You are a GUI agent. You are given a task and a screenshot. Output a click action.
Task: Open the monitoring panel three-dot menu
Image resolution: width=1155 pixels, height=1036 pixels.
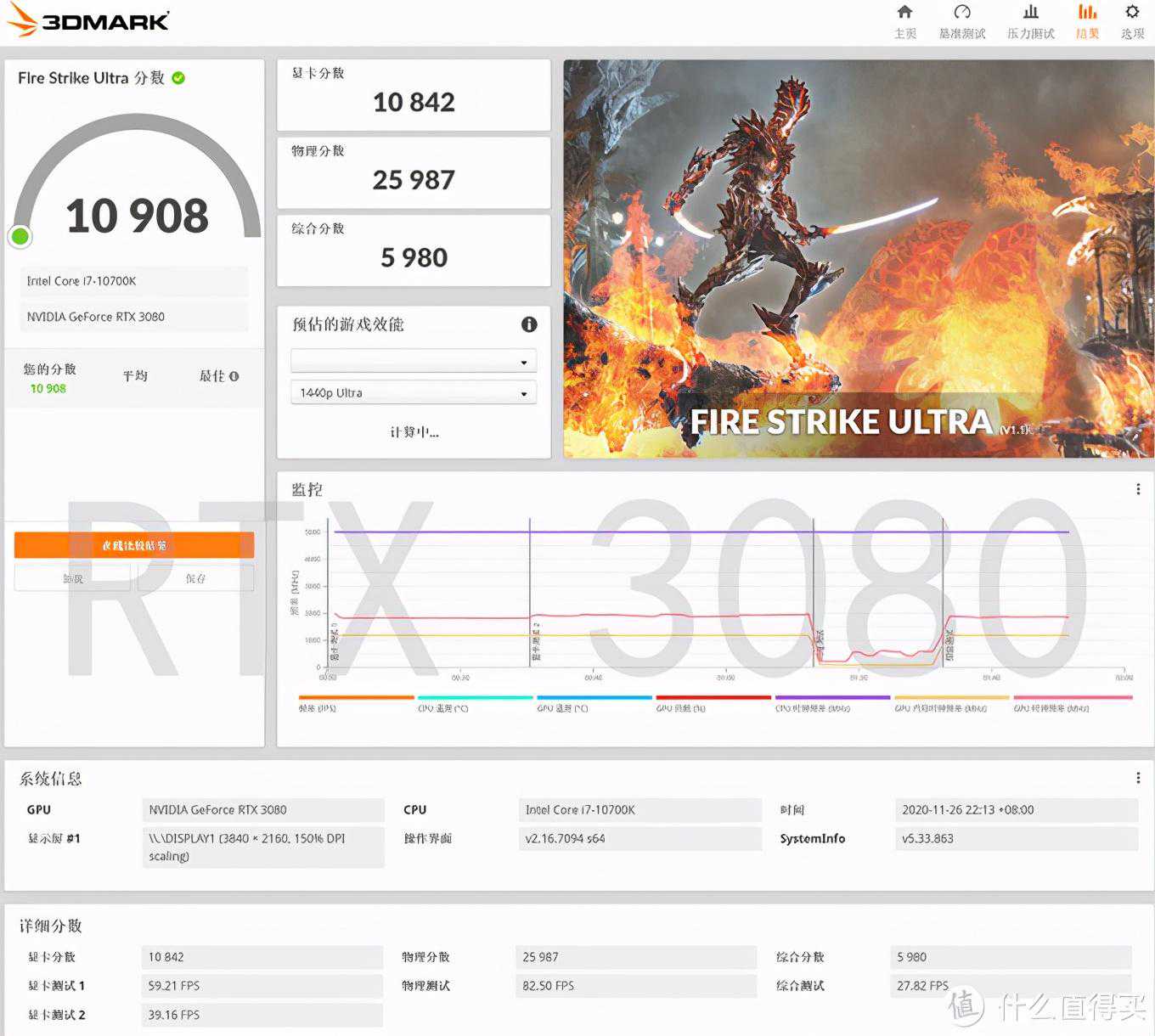click(x=1138, y=489)
